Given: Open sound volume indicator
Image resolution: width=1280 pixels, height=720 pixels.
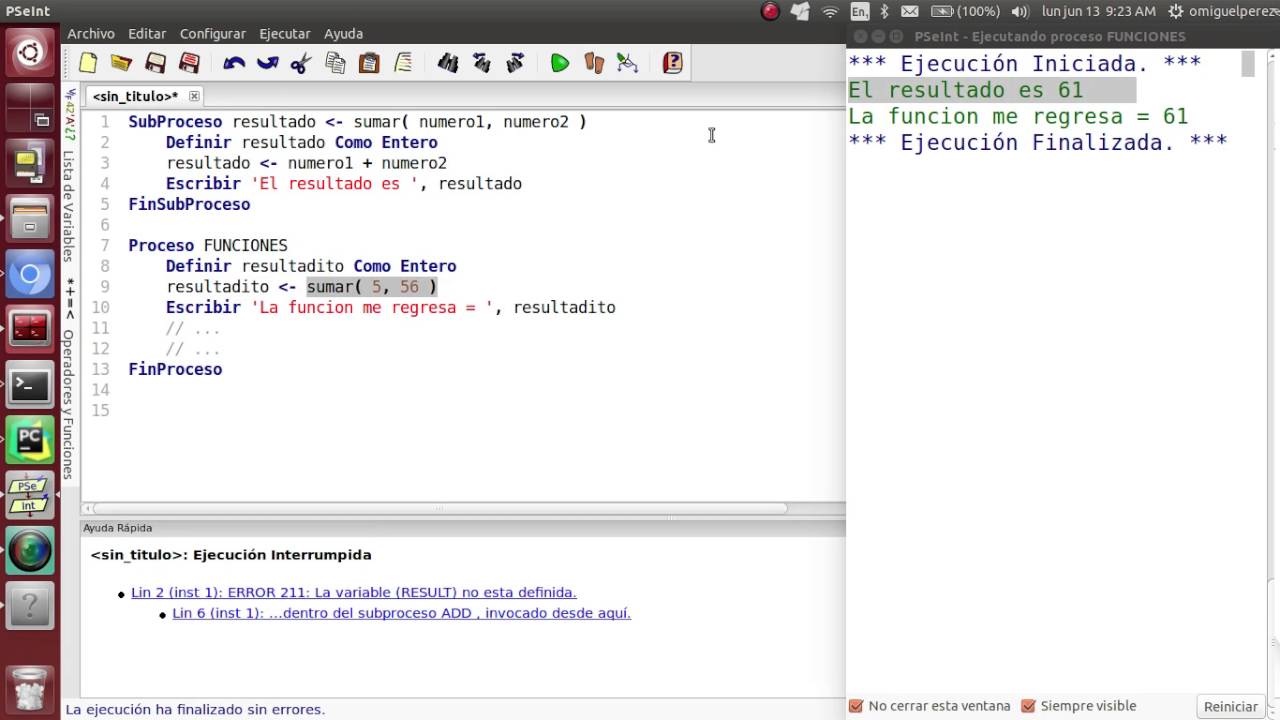Looking at the screenshot, I should tap(1020, 11).
